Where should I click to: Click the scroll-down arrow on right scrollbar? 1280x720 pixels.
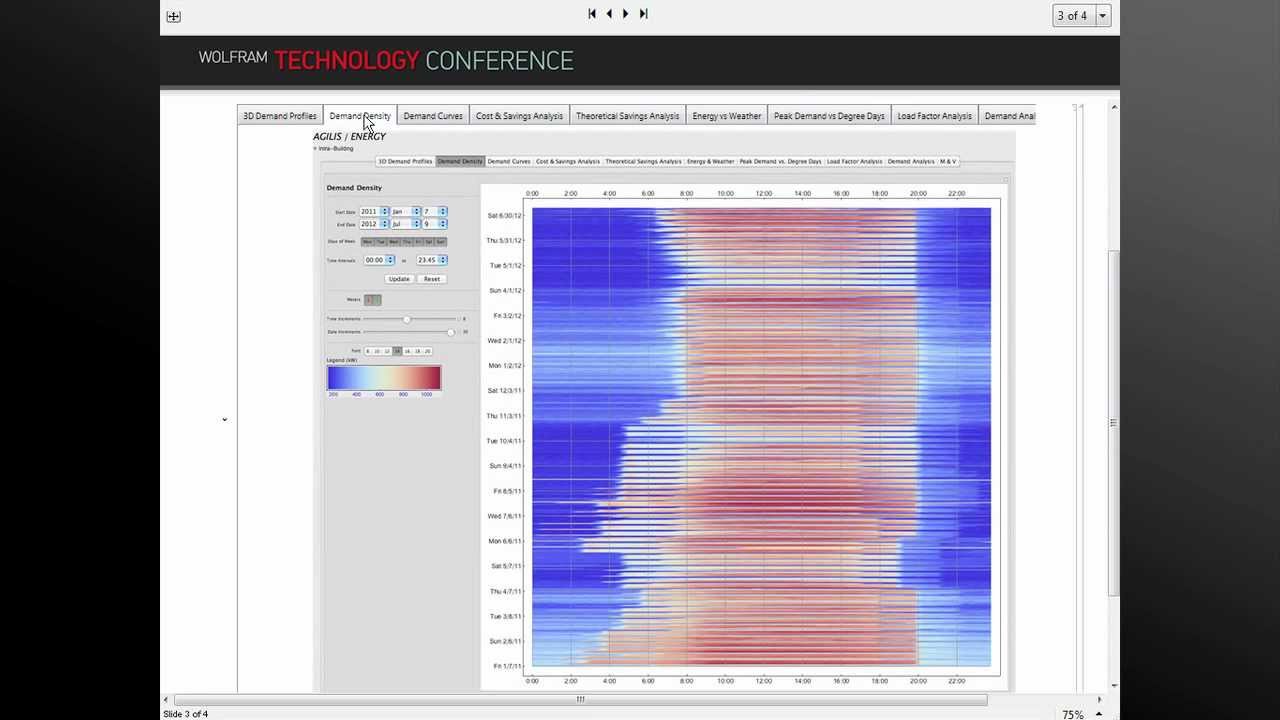(x=1114, y=686)
